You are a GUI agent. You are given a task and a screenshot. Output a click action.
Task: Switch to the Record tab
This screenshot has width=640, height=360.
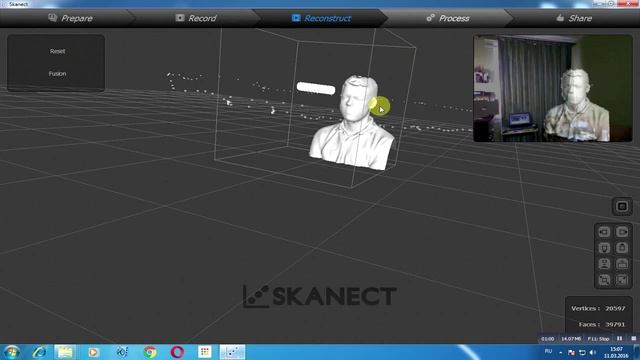pos(196,18)
